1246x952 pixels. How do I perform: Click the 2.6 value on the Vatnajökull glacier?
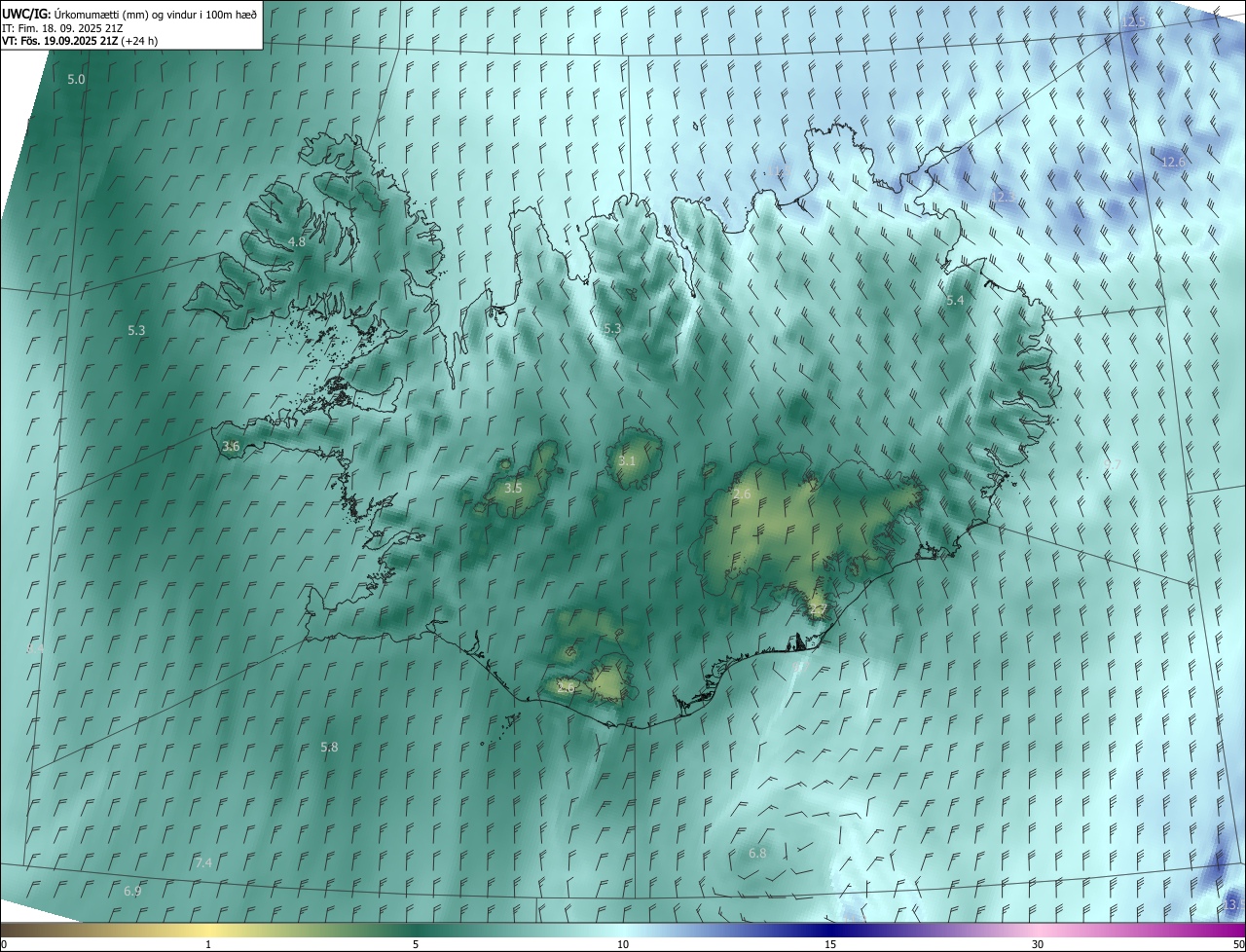tap(742, 494)
